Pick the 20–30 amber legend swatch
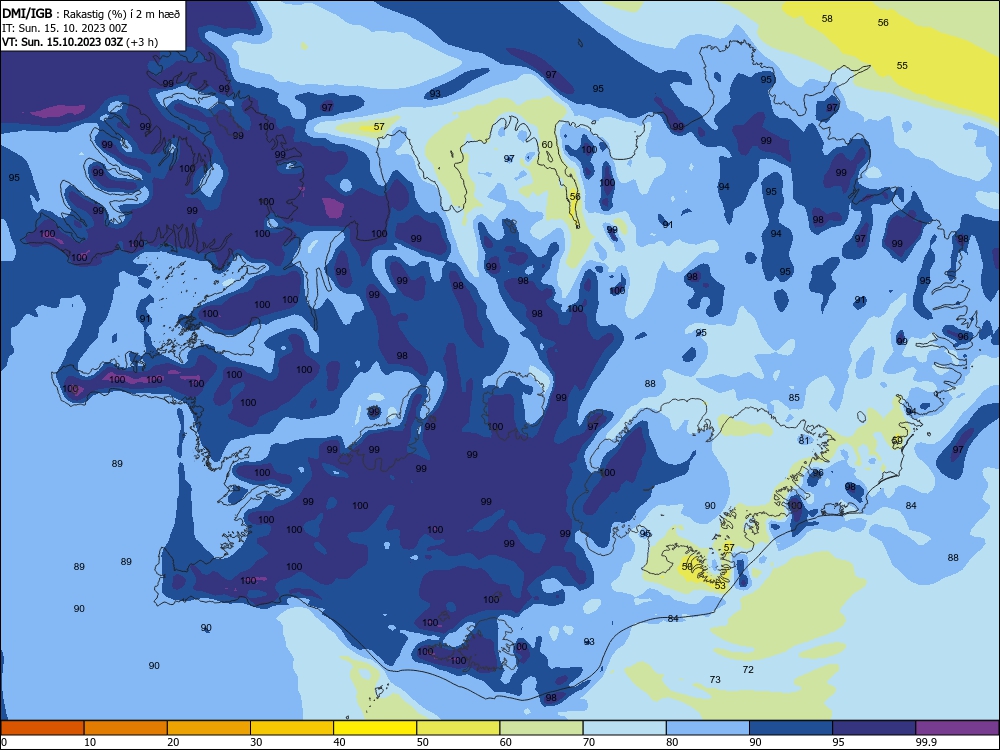1000x750 pixels. click(209, 728)
